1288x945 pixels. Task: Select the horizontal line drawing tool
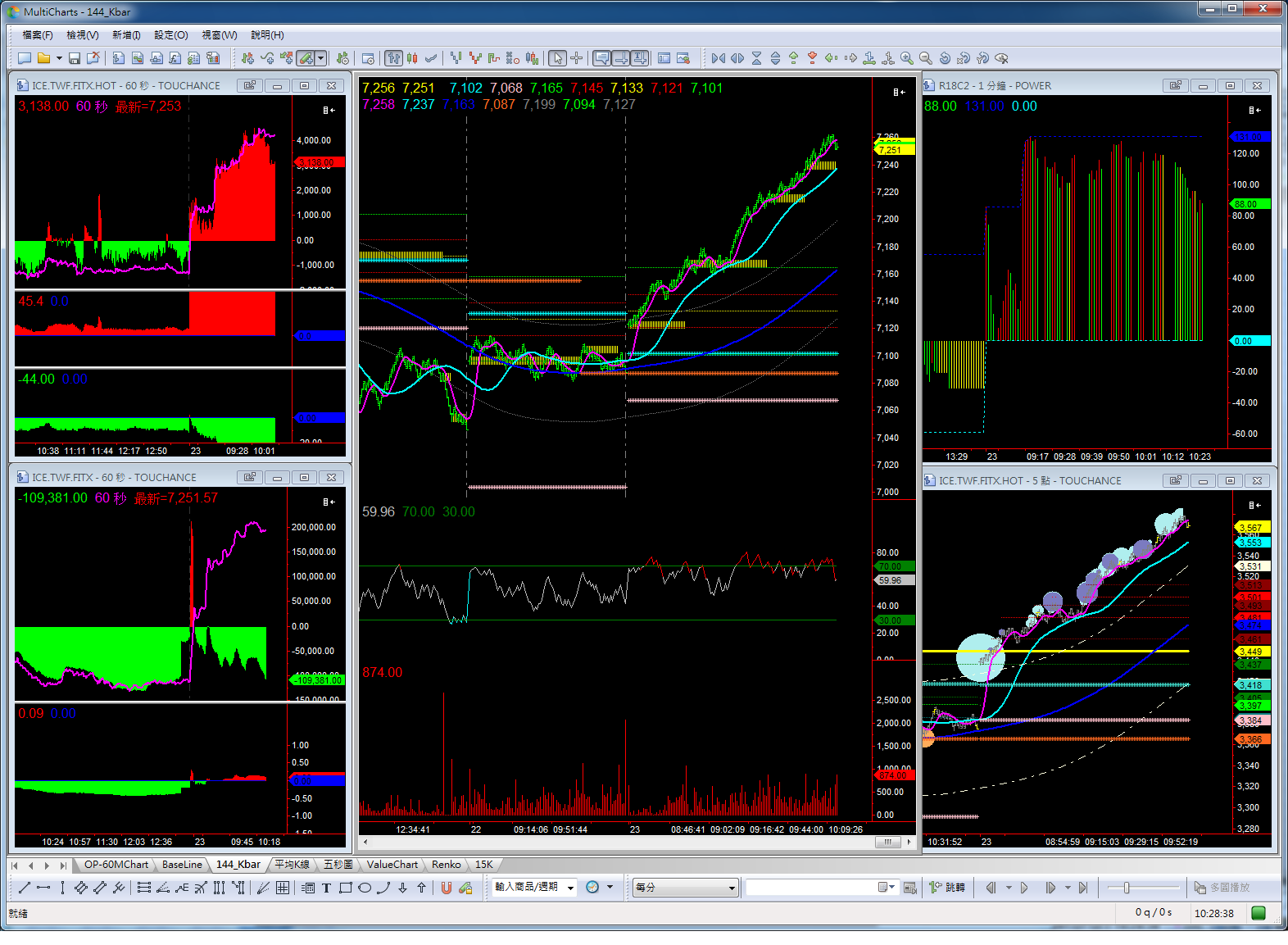tap(43, 888)
